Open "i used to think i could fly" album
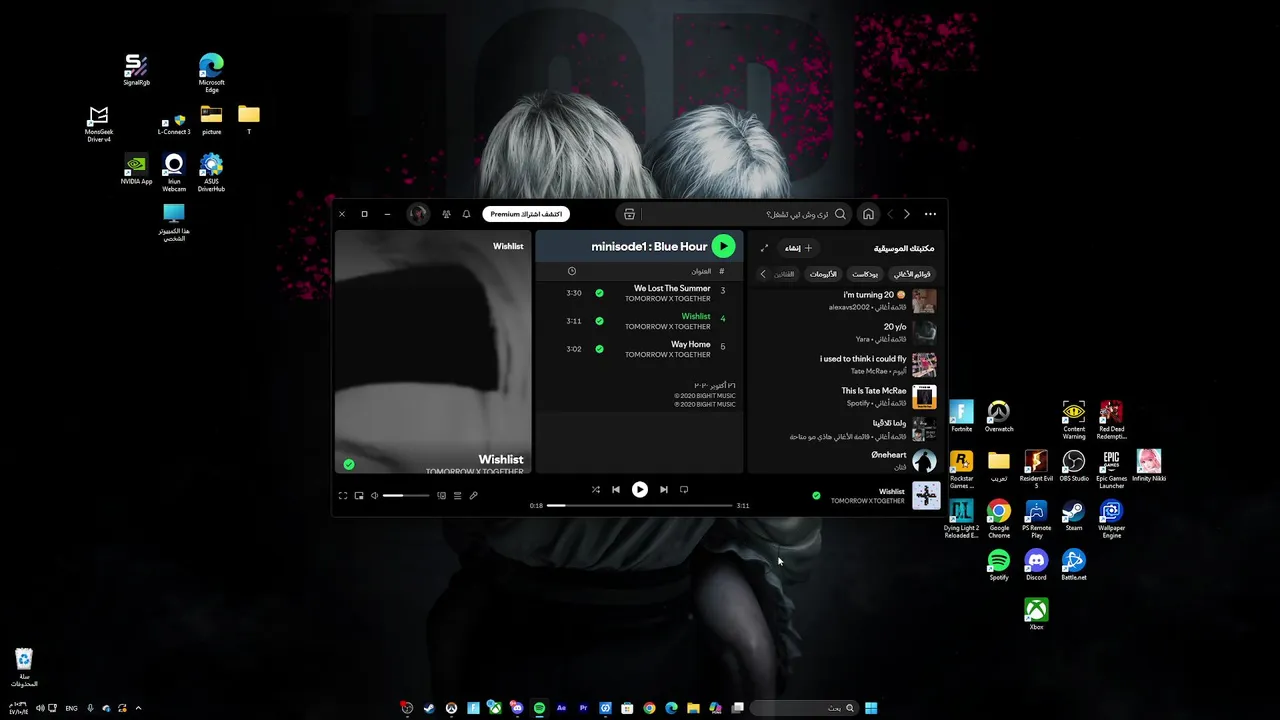 tap(845, 365)
